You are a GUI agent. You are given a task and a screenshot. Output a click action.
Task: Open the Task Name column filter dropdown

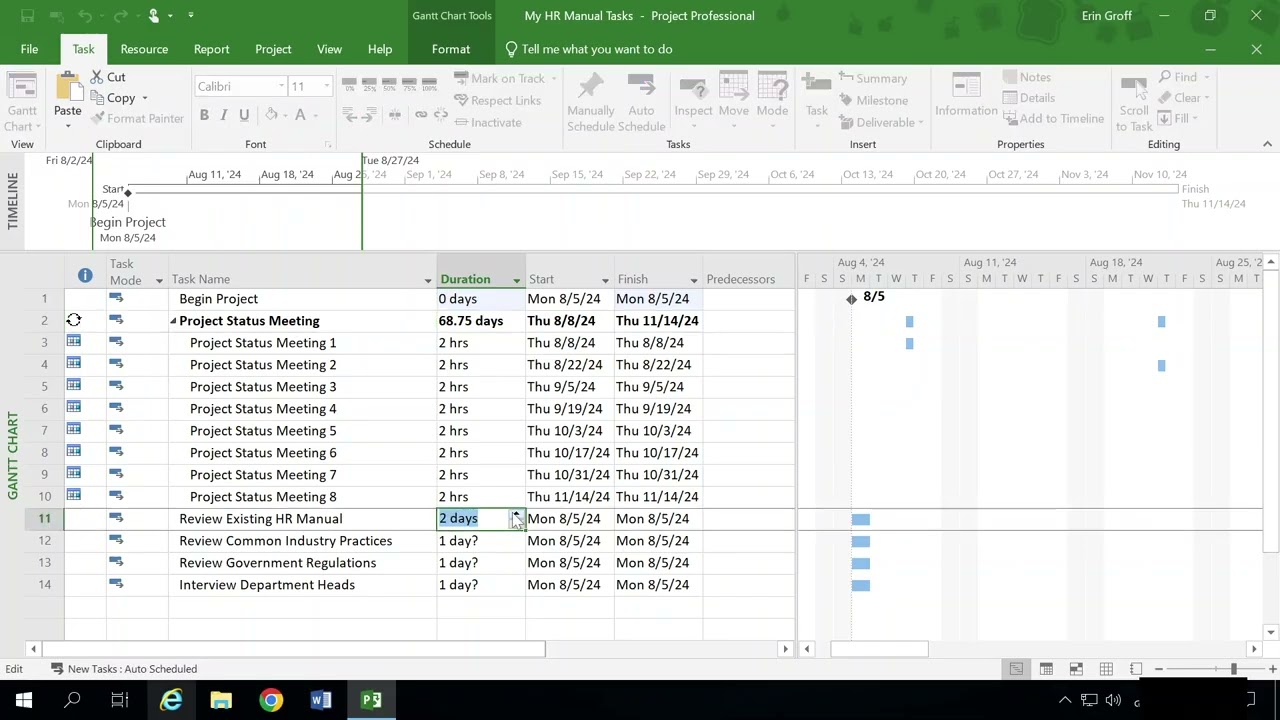[x=428, y=280]
